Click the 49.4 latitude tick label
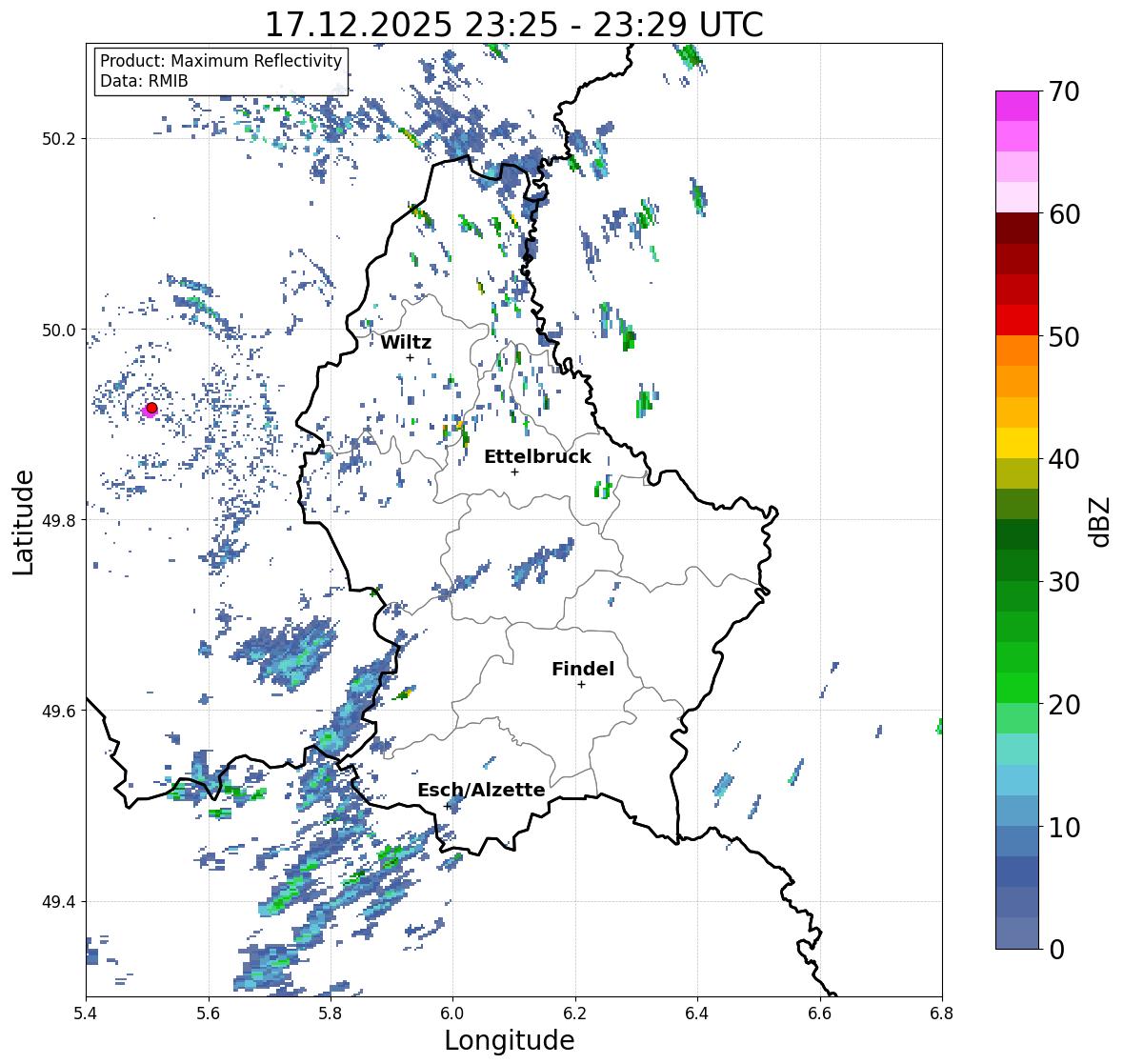1123x1064 pixels. tap(59, 902)
